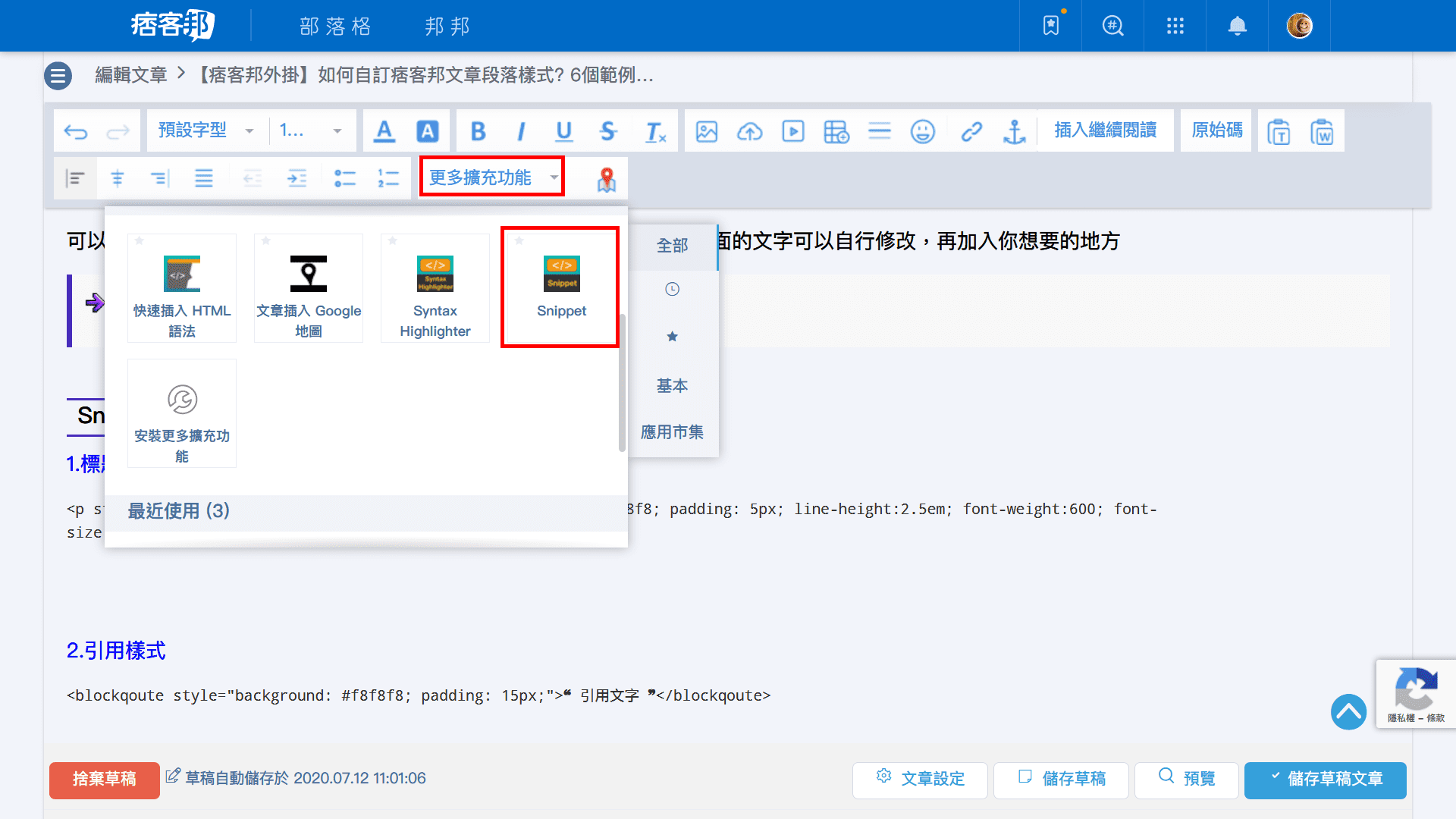
Task: Open the notification bell
Action: tap(1237, 25)
